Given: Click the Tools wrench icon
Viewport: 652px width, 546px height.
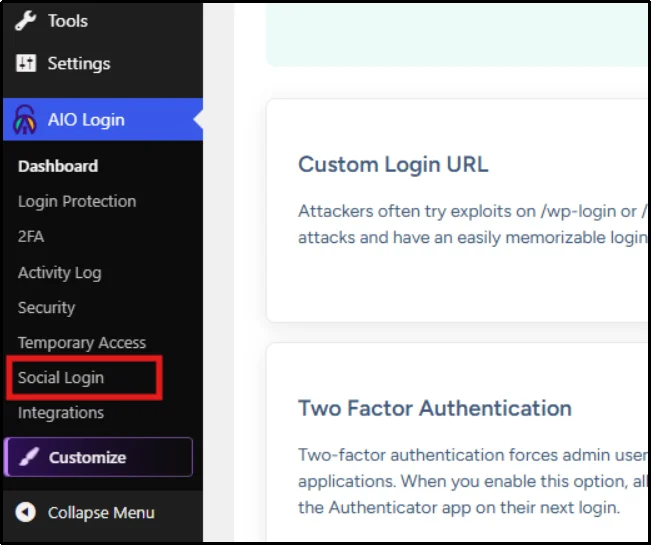Looking at the screenshot, I should click(26, 20).
